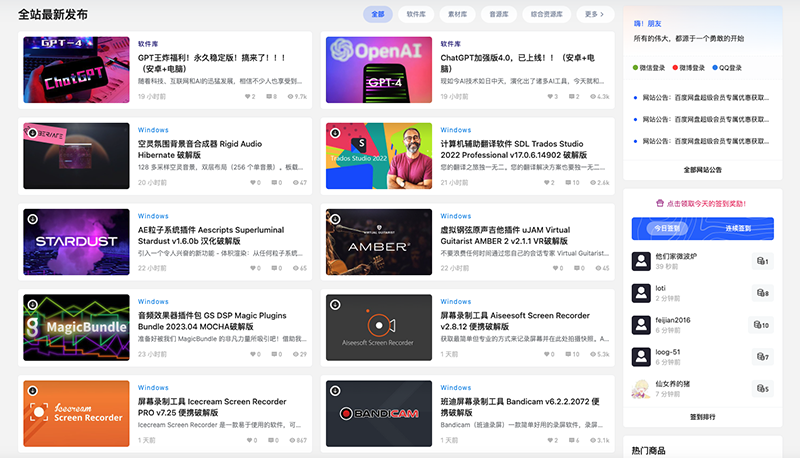View 全部网站公告
This screenshot has height=458, width=800.
[703, 170]
